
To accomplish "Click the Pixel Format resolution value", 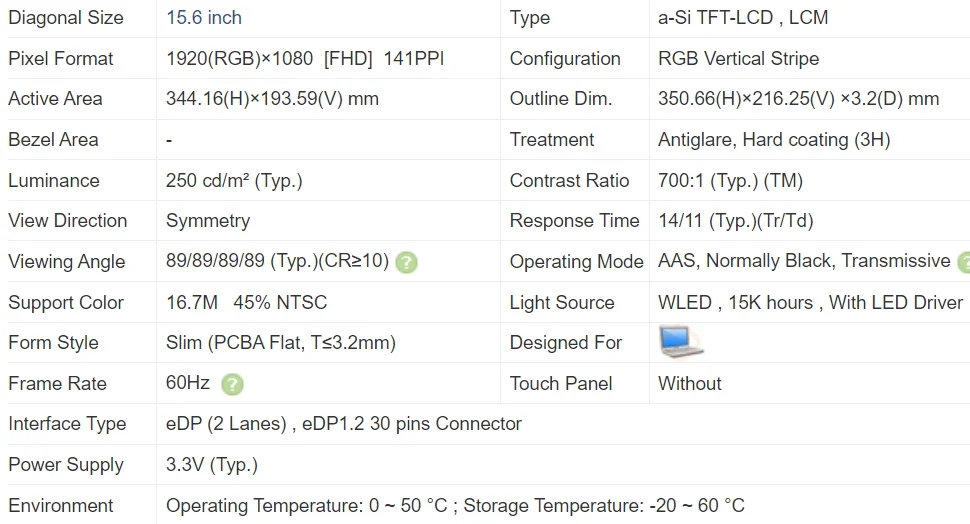I will point(305,59).
